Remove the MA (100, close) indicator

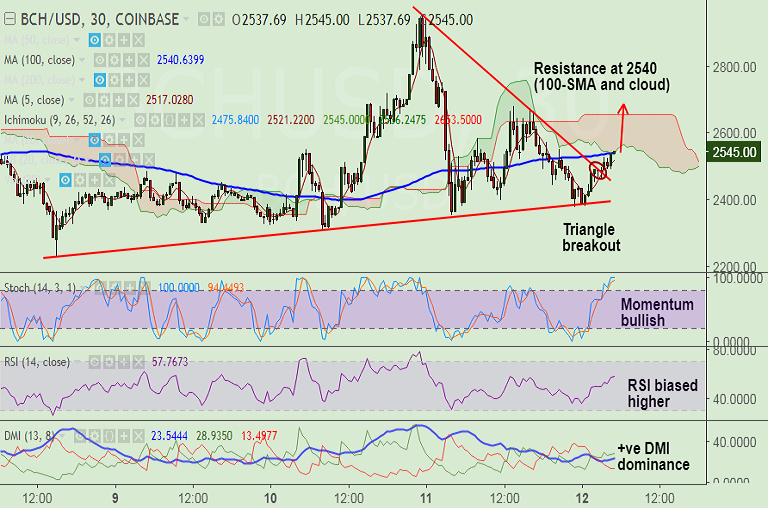tap(144, 60)
